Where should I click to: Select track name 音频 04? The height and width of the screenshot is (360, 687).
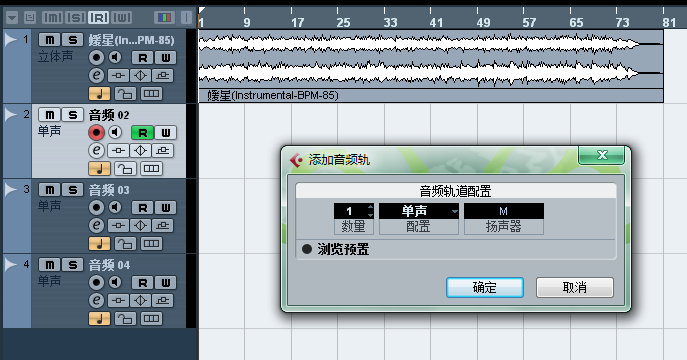click(109, 265)
